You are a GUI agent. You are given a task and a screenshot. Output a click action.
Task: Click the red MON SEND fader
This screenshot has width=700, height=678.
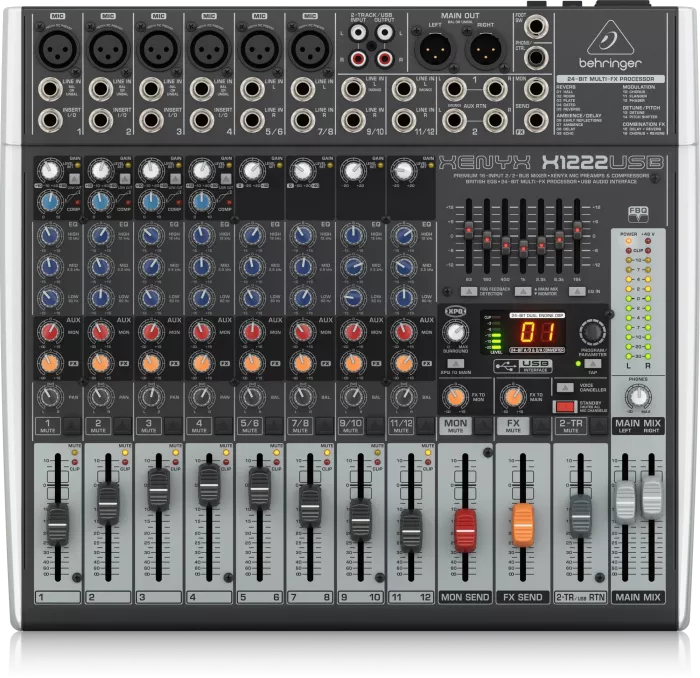point(465,530)
